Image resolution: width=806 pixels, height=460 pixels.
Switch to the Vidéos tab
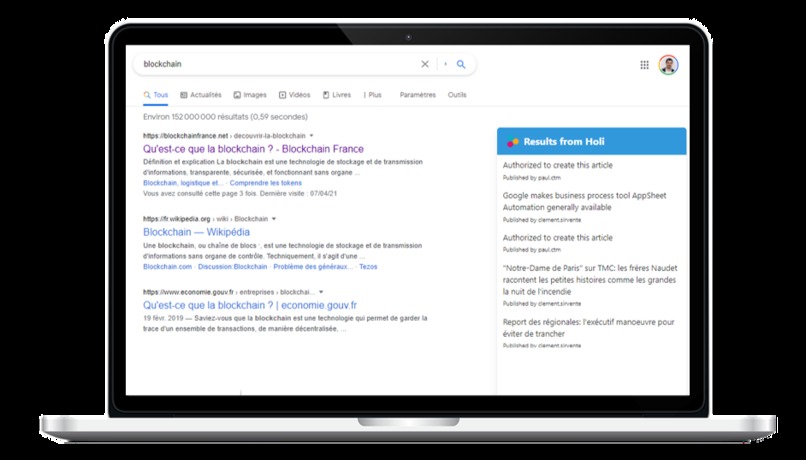click(295, 95)
